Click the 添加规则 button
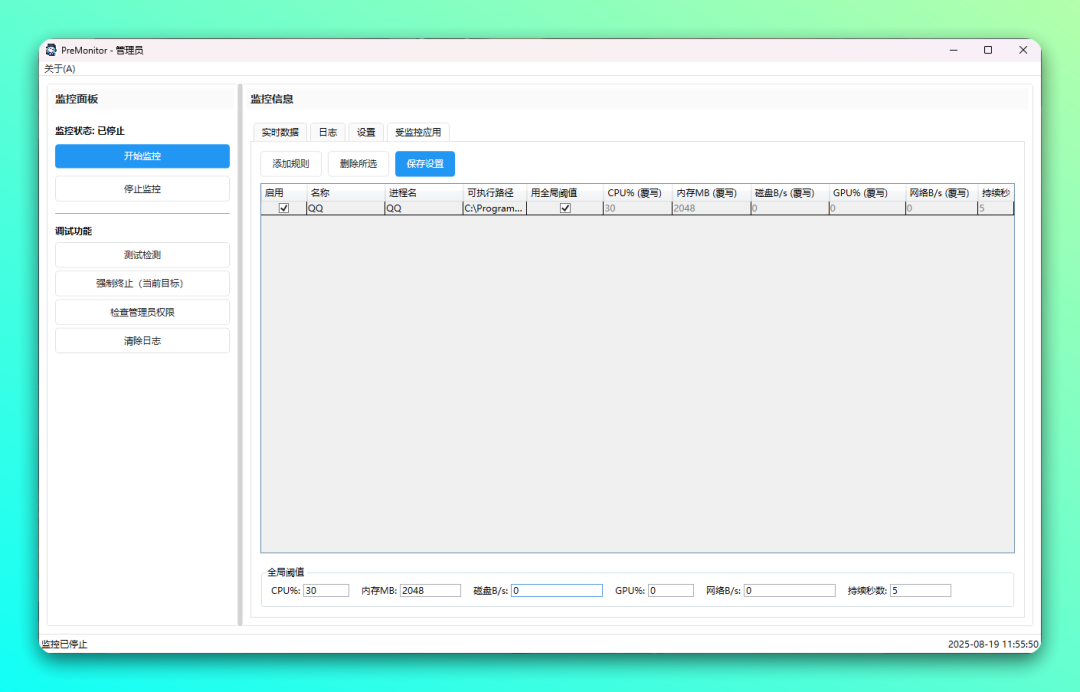Image resolution: width=1080 pixels, height=692 pixels. coord(291,164)
